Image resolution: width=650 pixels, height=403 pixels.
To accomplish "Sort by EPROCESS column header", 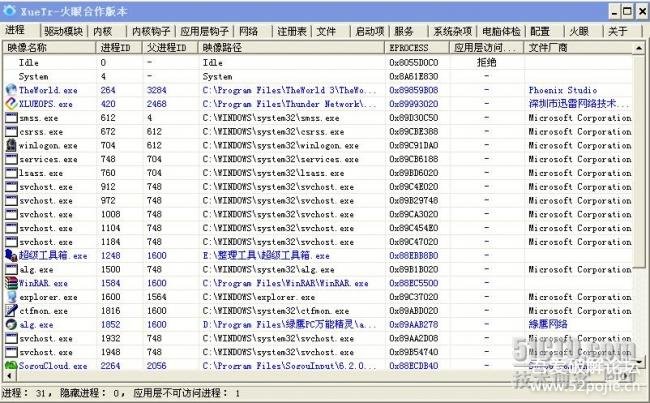I will (417, 48).
